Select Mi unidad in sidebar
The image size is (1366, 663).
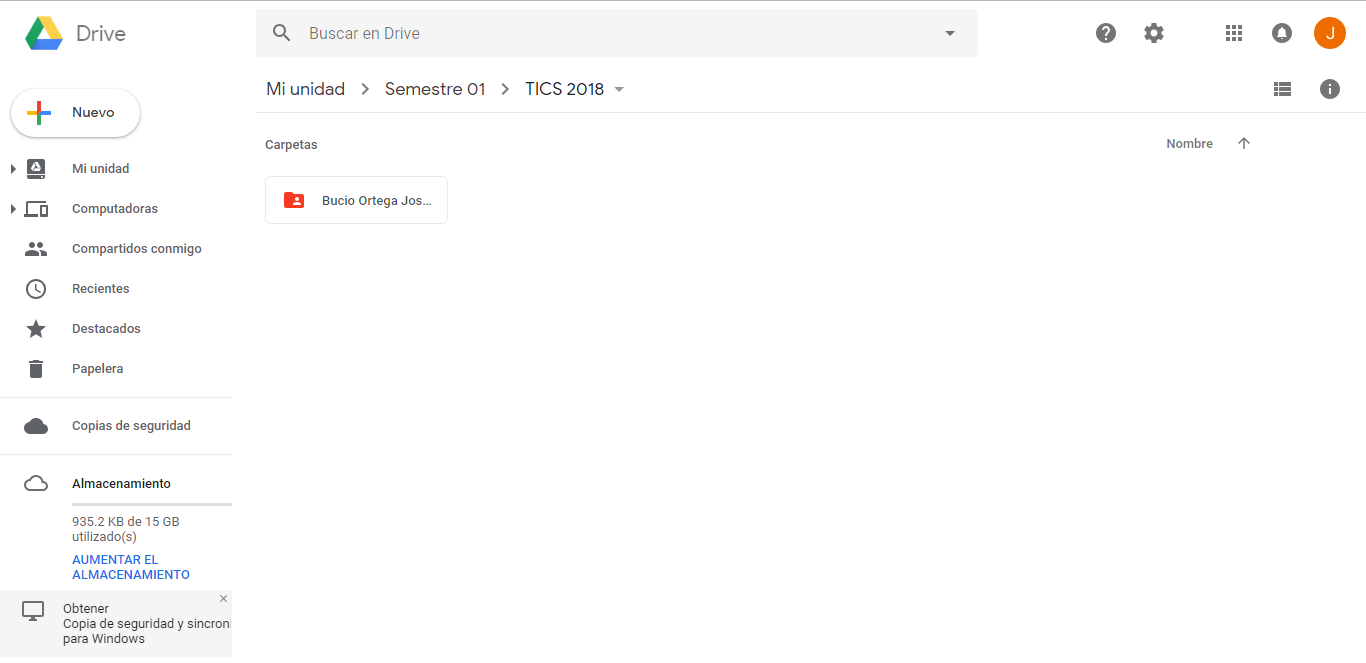pos(101,169)
